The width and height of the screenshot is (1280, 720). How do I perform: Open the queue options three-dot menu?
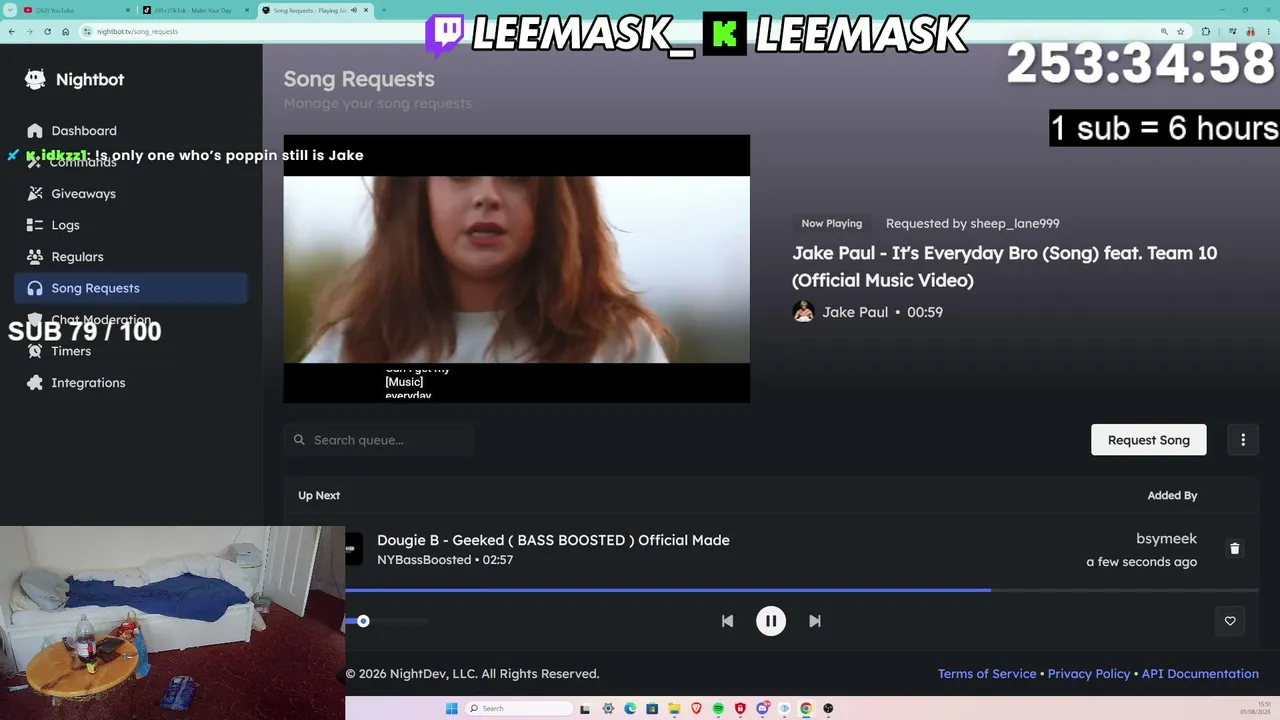(1243, 440)
